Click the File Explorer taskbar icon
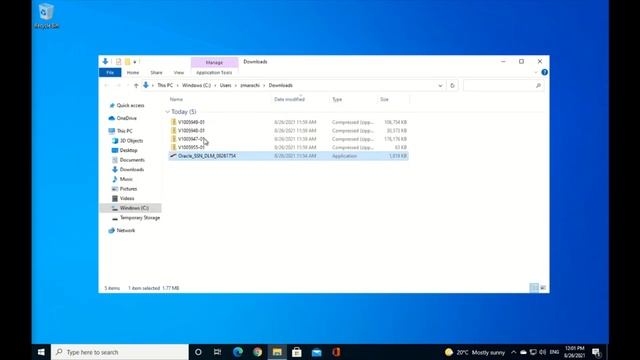Screen dimensions: 640x360 (x=277, y=352)
